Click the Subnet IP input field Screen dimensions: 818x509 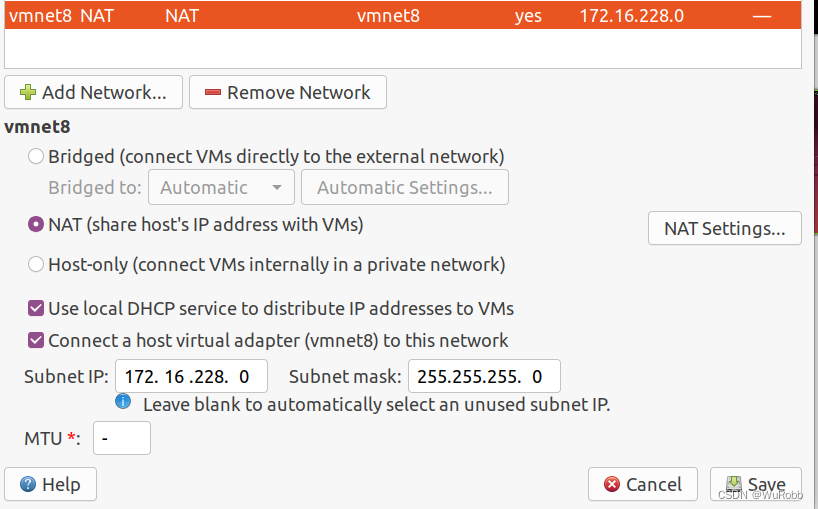tap(191, 376)
